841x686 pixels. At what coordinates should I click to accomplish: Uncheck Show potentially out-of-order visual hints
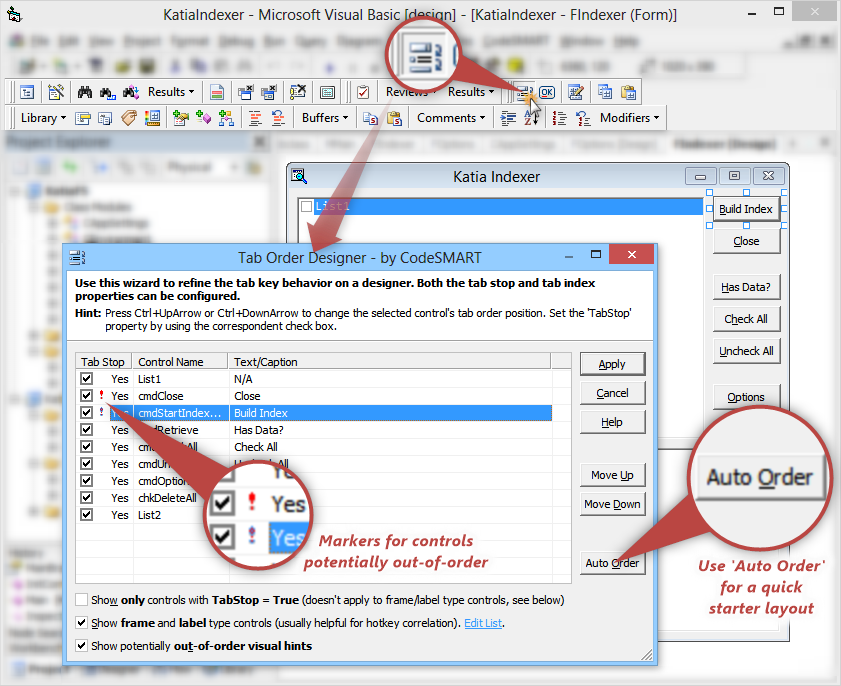82,646
